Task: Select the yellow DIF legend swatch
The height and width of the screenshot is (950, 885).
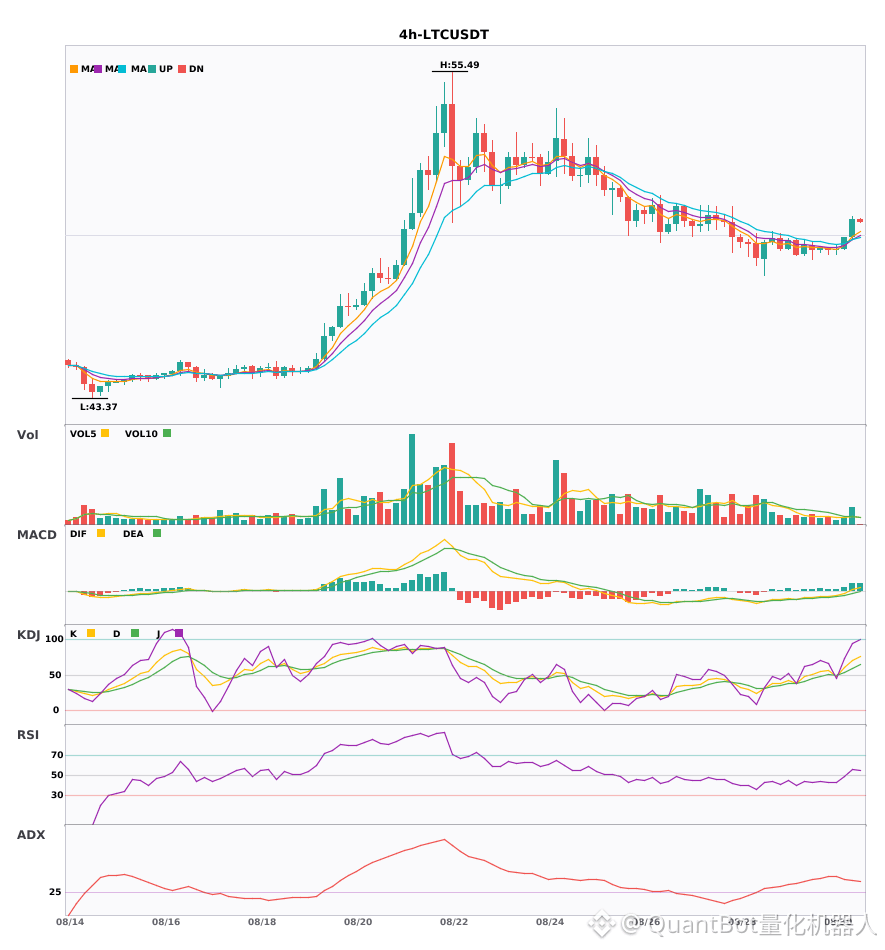Action: 101,533
